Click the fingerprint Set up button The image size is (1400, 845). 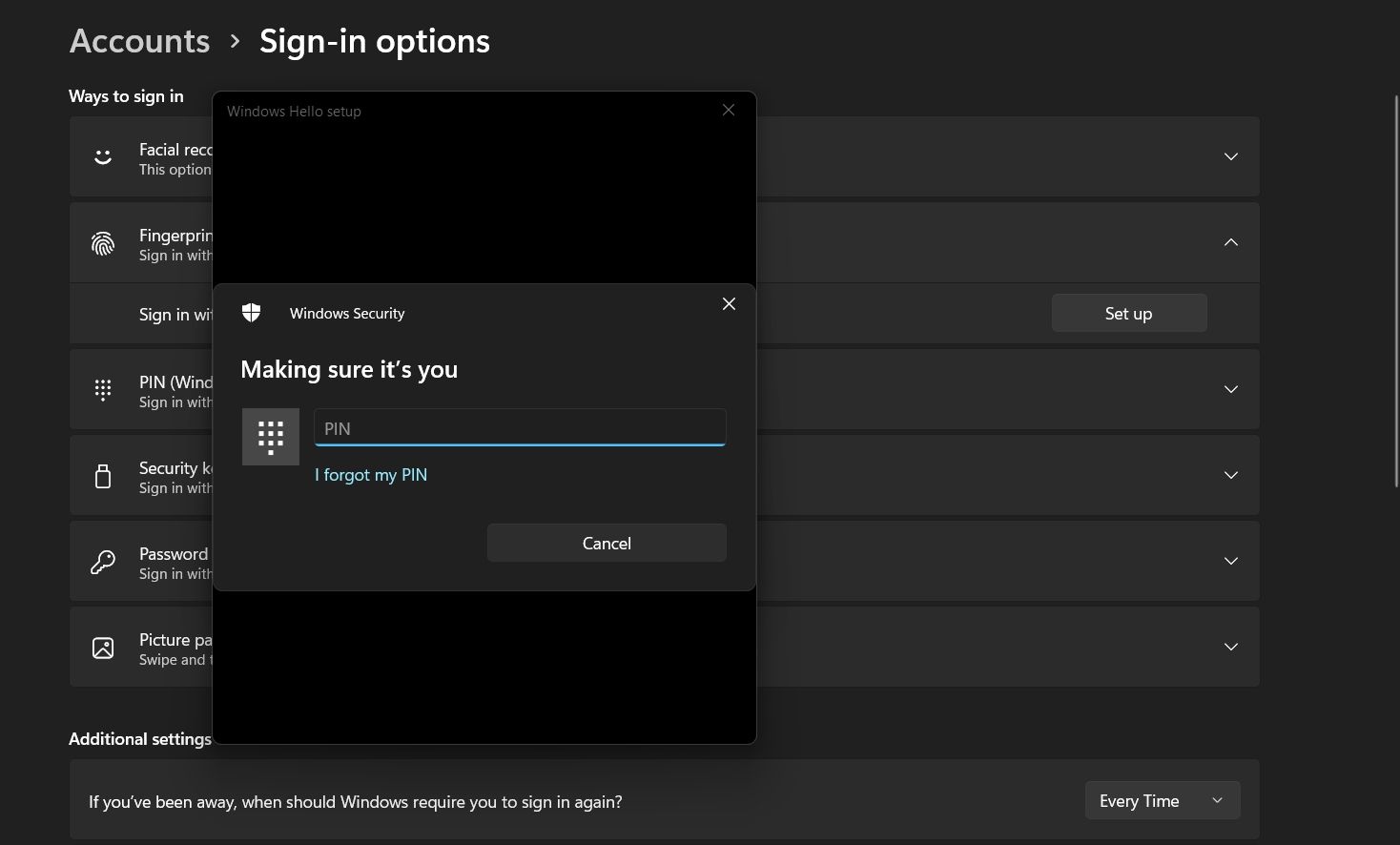click(x=1129, y=313)
